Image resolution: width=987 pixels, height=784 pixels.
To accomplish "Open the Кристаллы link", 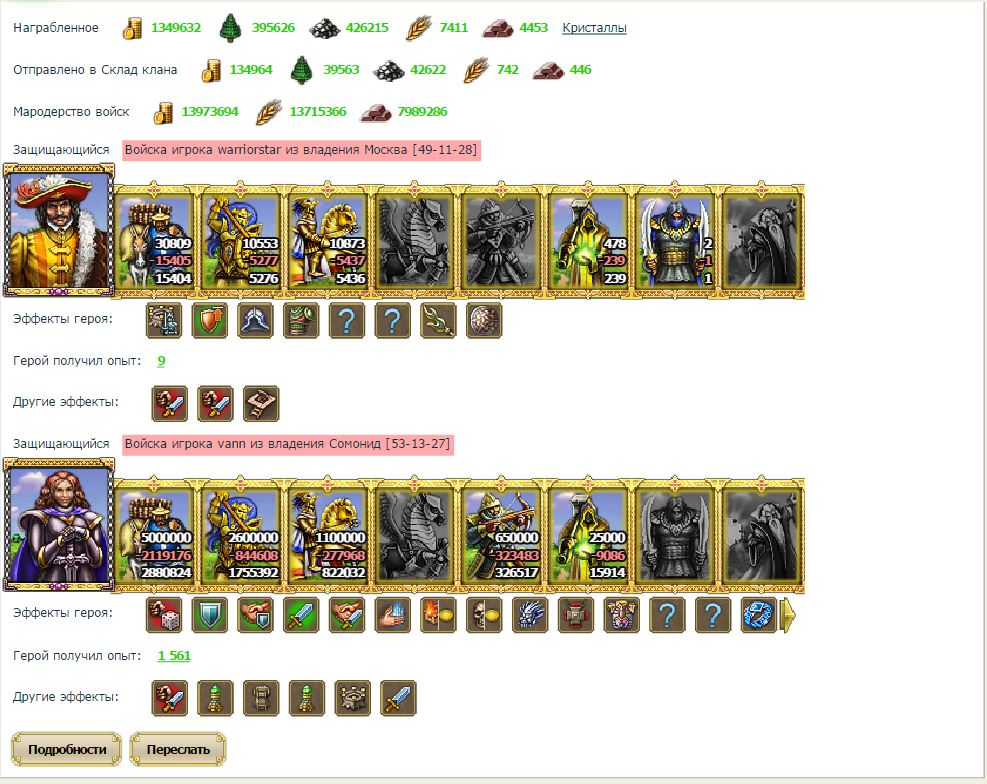I will pyautogui.click(x=594, y=28).
